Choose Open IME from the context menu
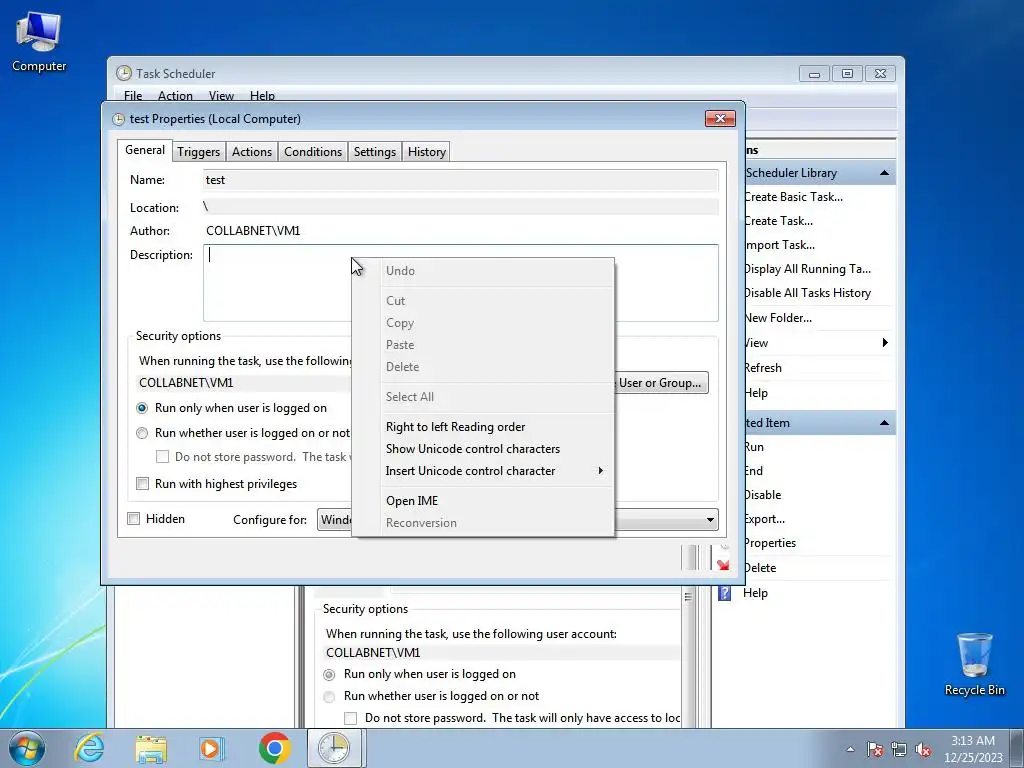 pos(412,501)
